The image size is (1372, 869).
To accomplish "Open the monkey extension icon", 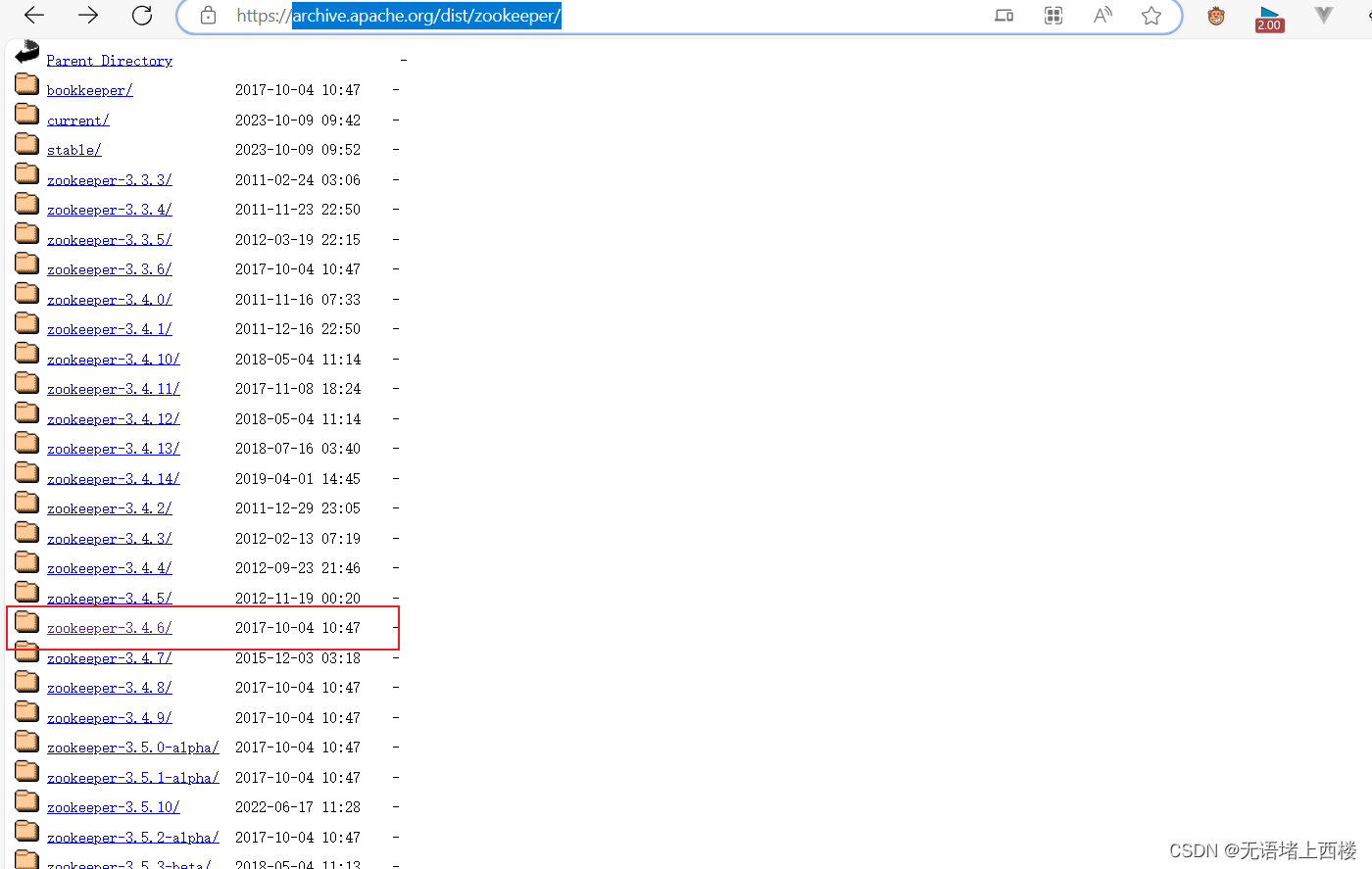I will tap(1216, 15).
